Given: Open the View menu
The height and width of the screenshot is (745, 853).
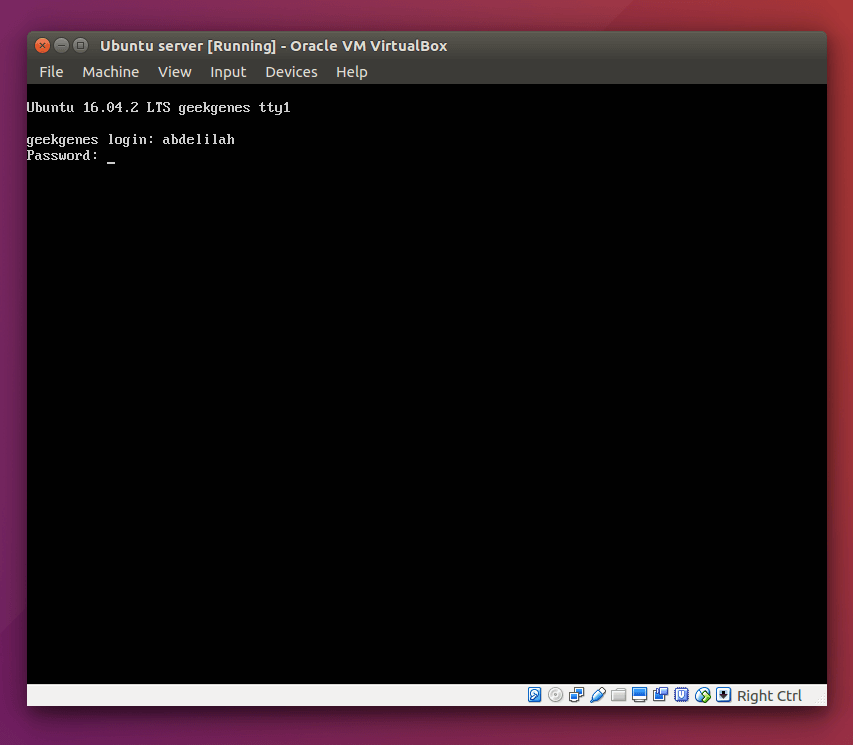Looking at the screenshot, I should [x=175, y=72].
